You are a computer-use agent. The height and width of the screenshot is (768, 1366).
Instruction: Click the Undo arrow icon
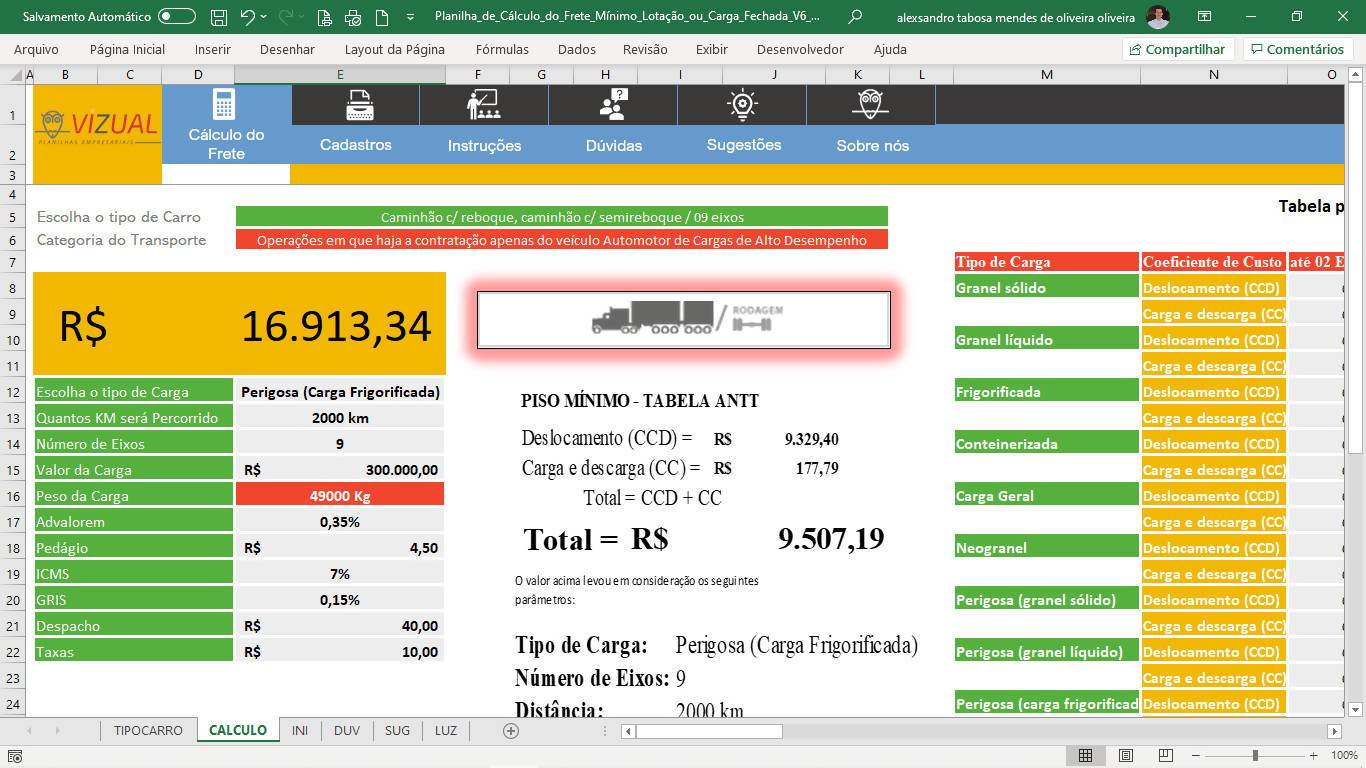click(247, 17)
